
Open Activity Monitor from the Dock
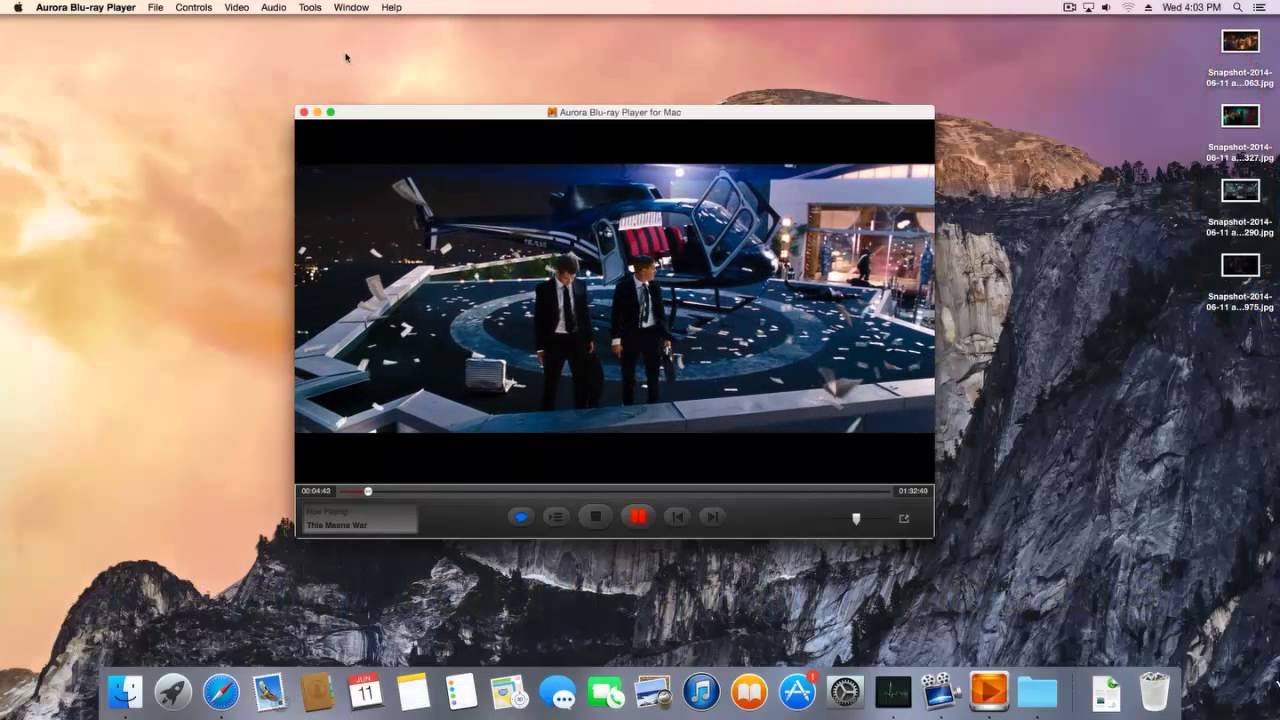(x=893, y=692)
